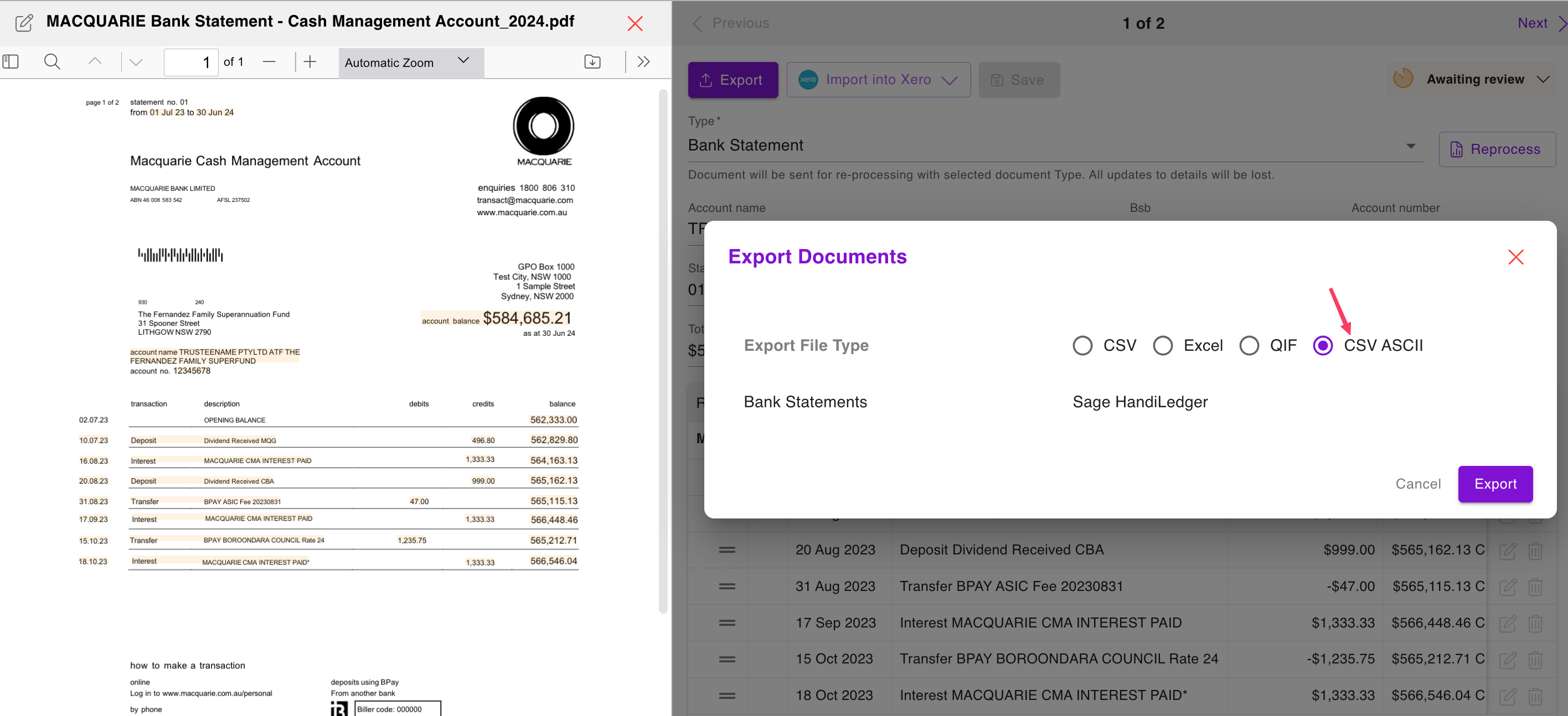Edit the 15 Oct 2023 transaction row
This screenshot has height=716, width=1568.
pyautogui.click(x=1507, y=660)
